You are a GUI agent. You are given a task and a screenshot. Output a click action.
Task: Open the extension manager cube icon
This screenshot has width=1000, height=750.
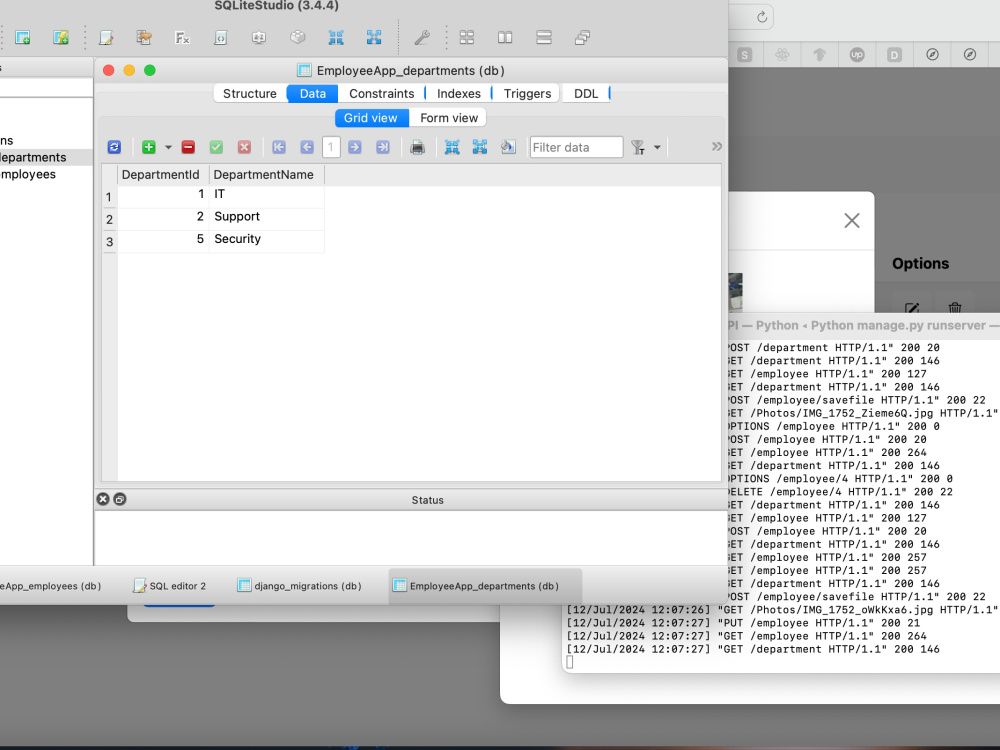(298, 38)
